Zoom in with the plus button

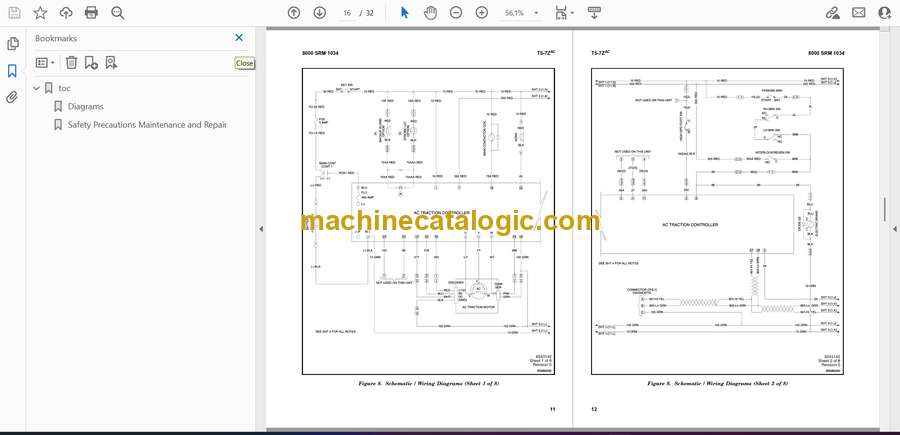pos(482,13)
